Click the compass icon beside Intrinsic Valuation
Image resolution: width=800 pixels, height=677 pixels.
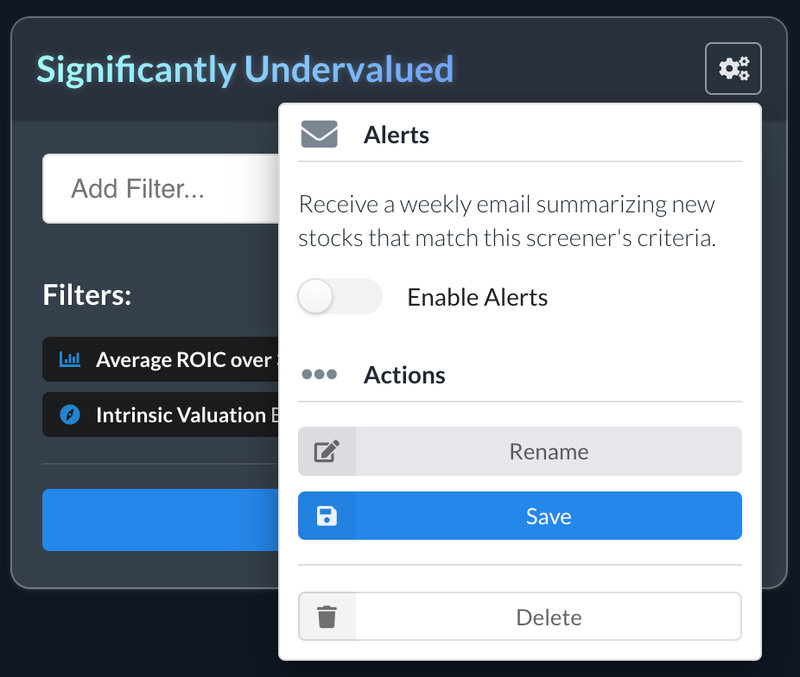pyautogui.click(x=70, y=414)
